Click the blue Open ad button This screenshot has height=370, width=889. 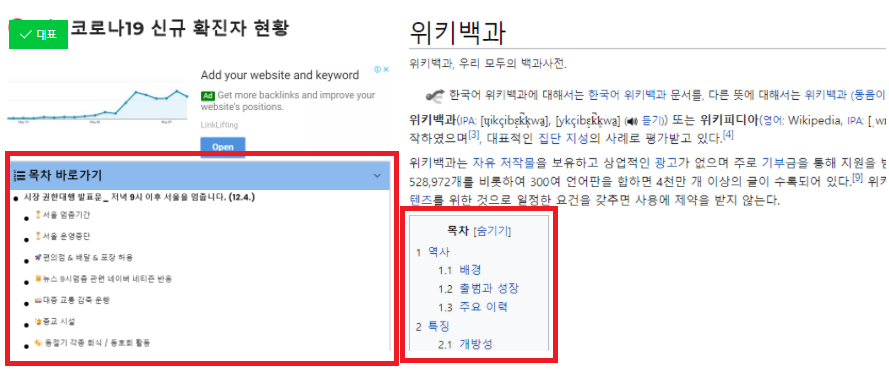pyautogui.click(x=223, y=147)
